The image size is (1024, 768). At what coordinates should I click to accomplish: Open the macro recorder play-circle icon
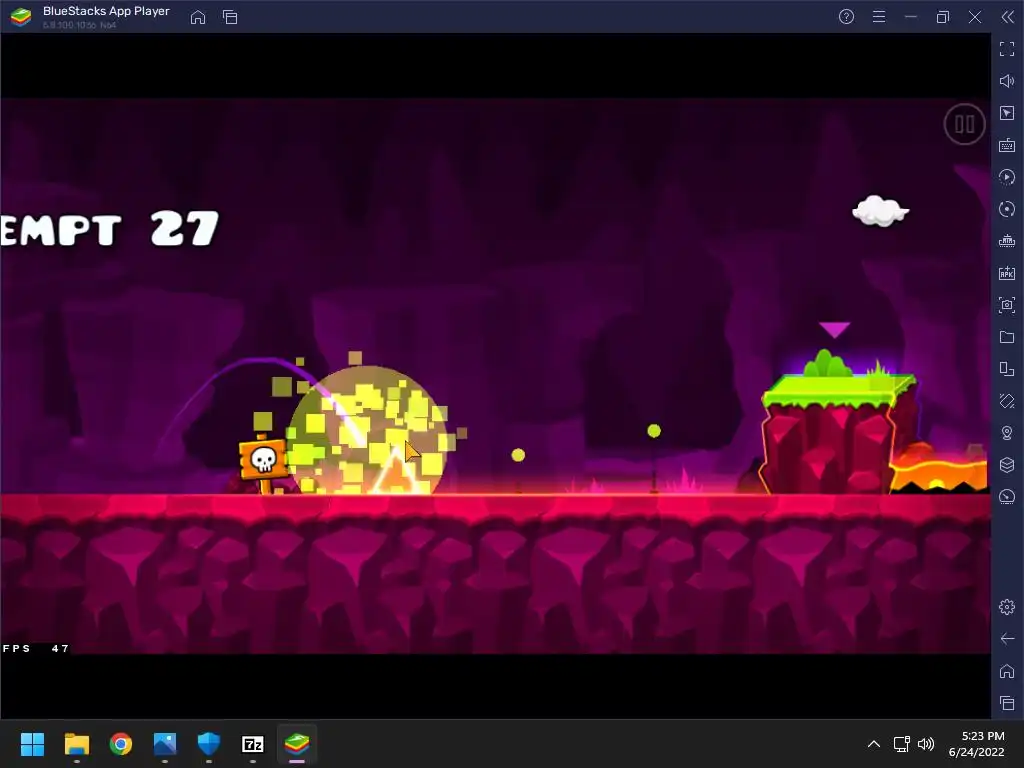coord(1007,177)
